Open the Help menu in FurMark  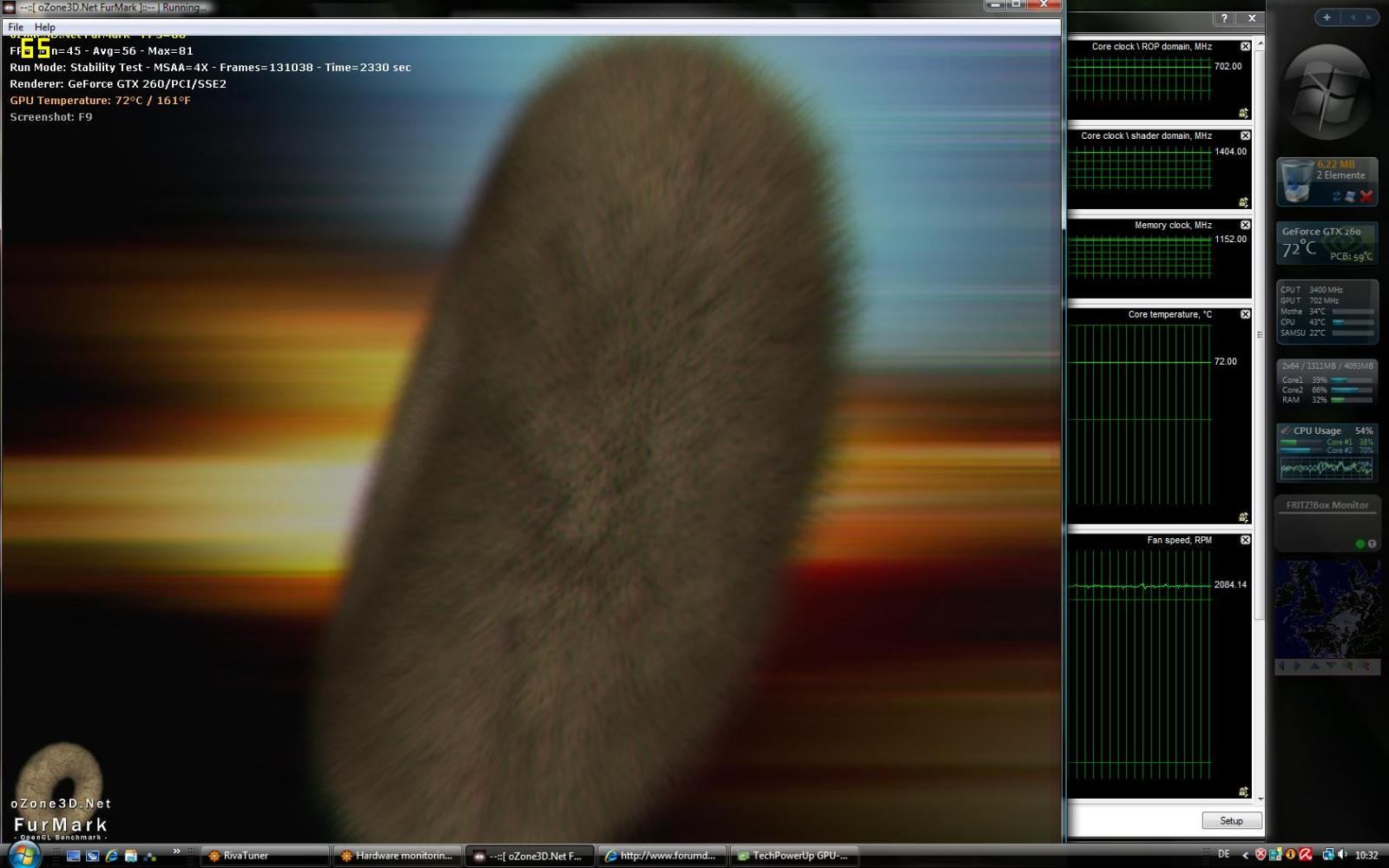click(45, 27)
